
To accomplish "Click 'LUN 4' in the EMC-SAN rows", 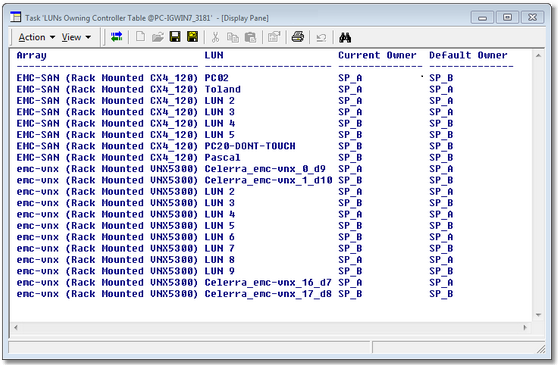I will coord(220,123).
